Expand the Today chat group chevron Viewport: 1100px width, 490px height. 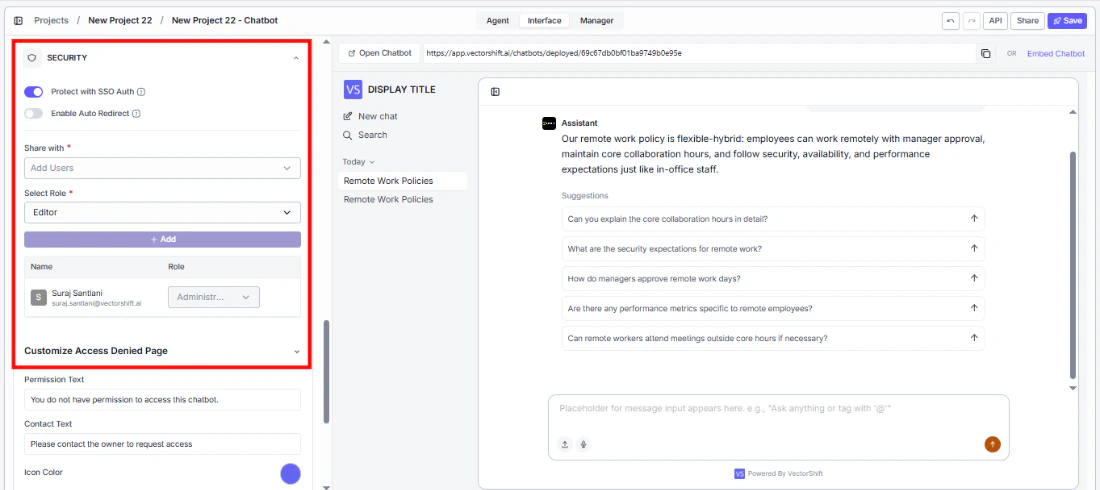372,162
